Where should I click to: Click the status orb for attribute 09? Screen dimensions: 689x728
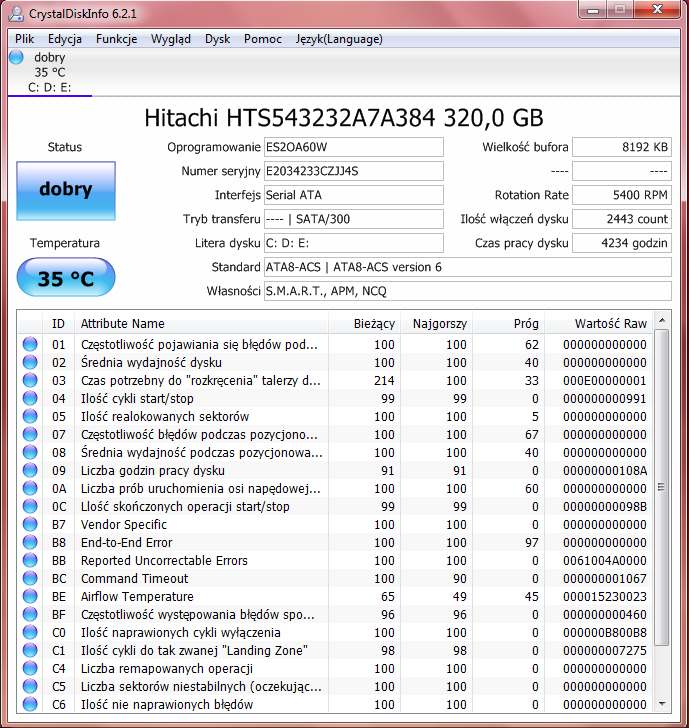[30, 470]
